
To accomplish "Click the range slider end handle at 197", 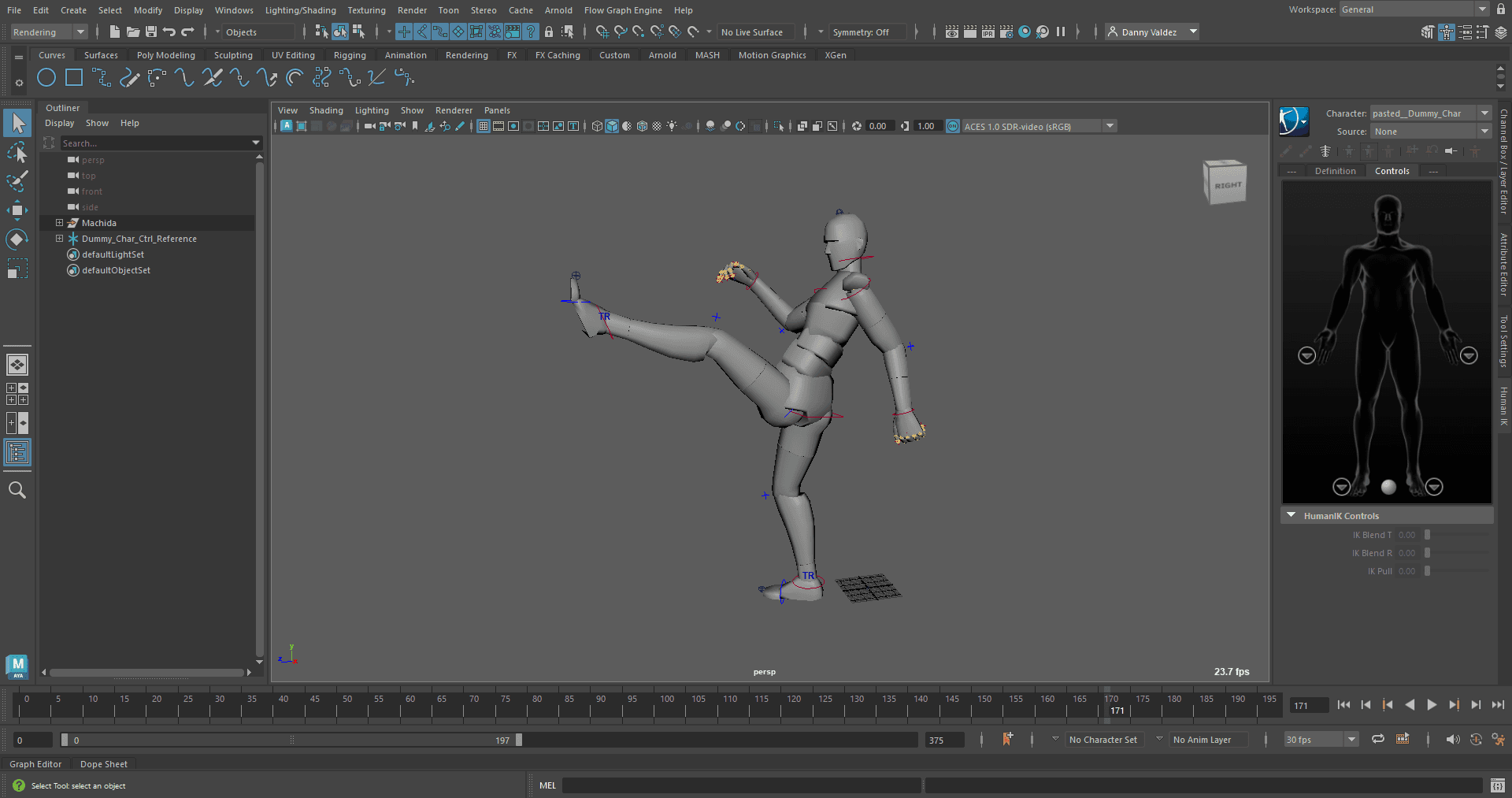I will point(519,740).
